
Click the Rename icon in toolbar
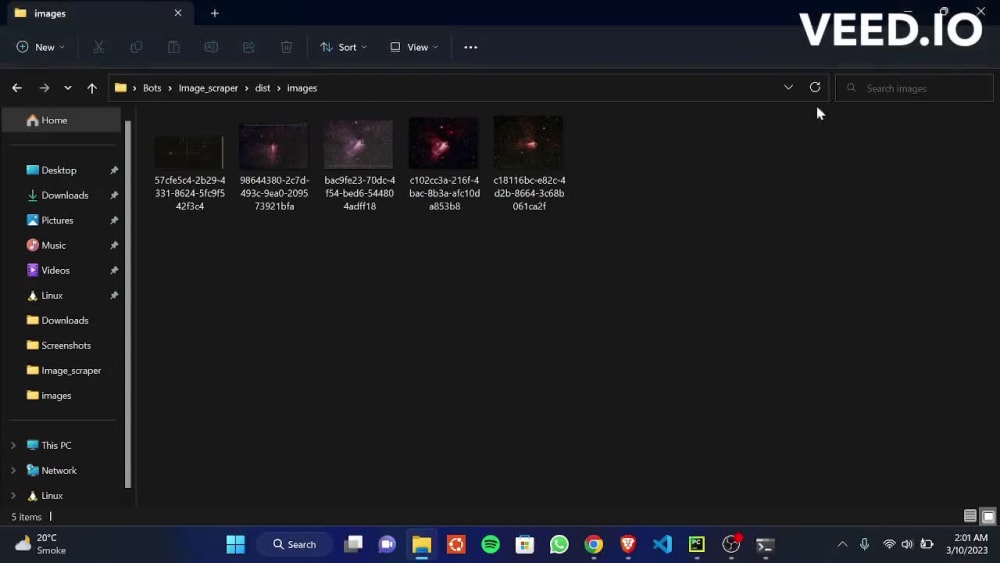pyautogui.click(x=211, y=47)
